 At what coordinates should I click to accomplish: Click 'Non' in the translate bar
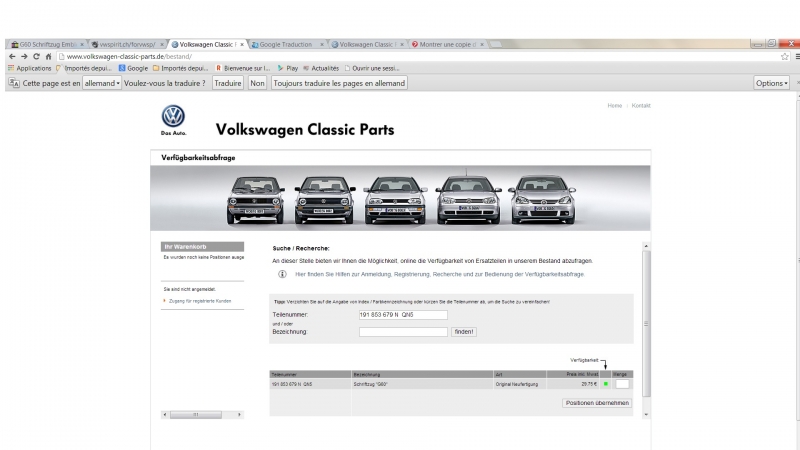pyautogui.click(x=257, y=83)
